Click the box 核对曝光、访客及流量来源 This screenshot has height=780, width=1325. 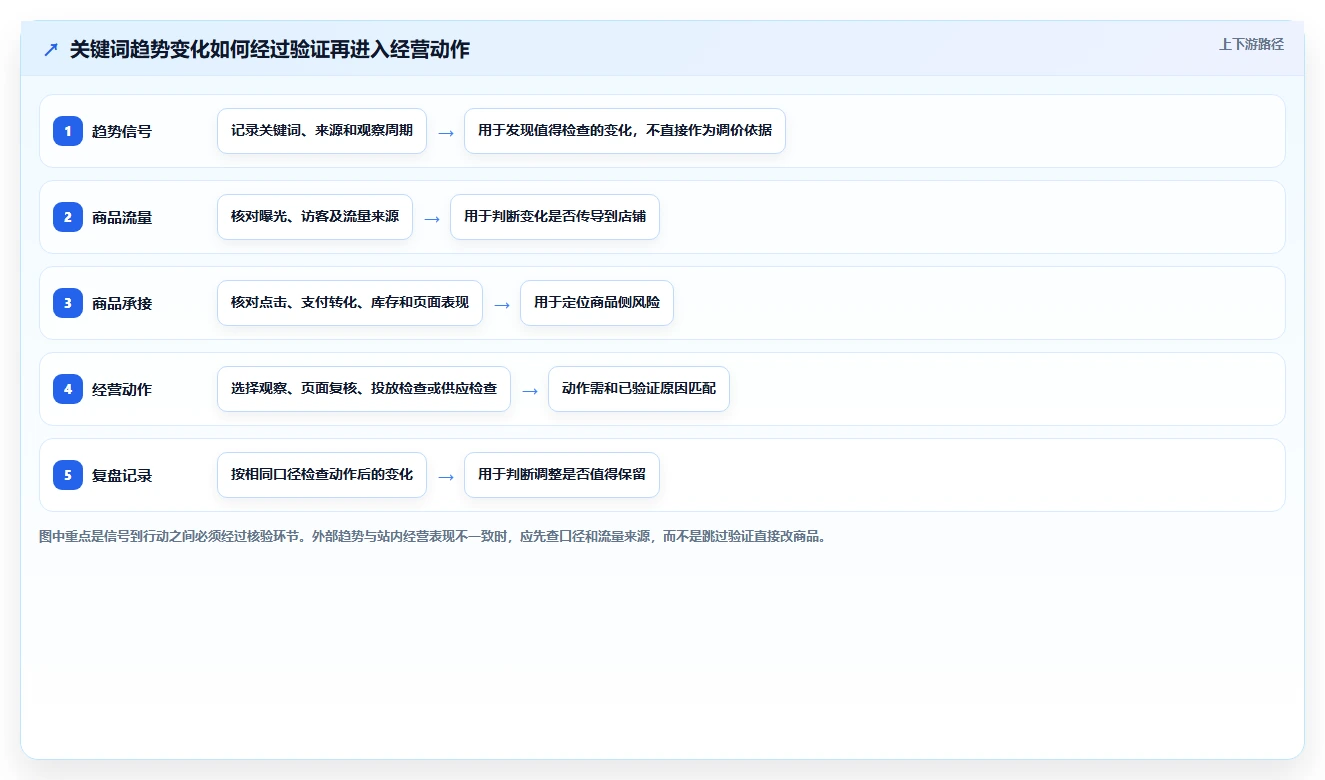pos(315,217)
